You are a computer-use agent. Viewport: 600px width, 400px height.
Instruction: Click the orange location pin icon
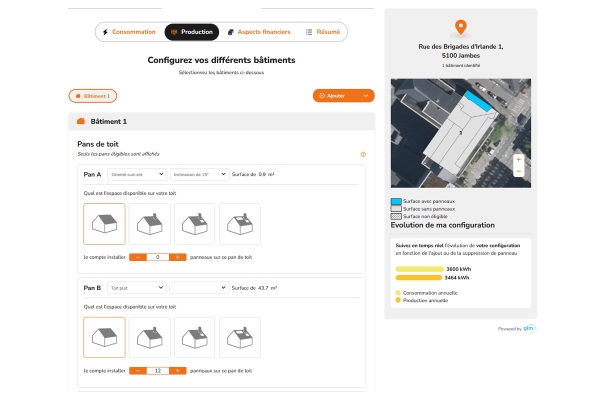click(x=461, y=27)
